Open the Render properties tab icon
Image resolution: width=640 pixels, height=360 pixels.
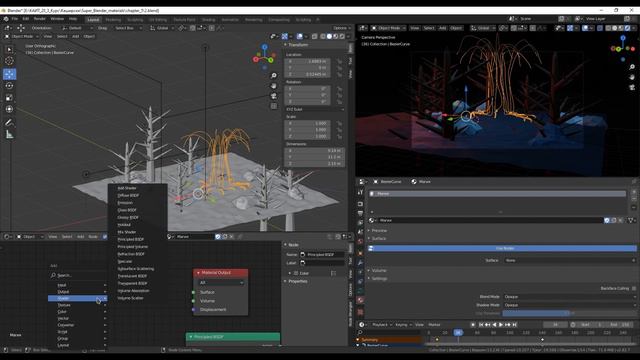[x=360, y=204]
